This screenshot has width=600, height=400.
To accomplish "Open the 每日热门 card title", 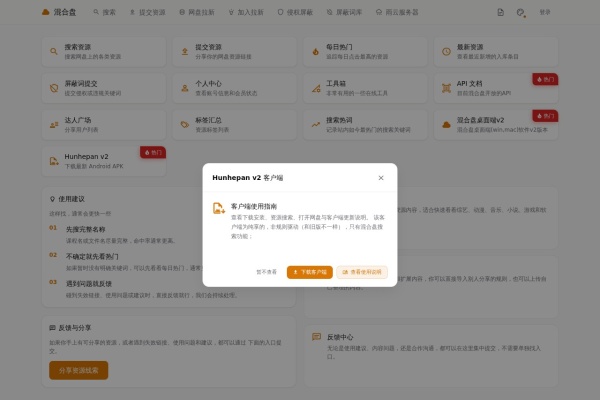I will 339,47.
